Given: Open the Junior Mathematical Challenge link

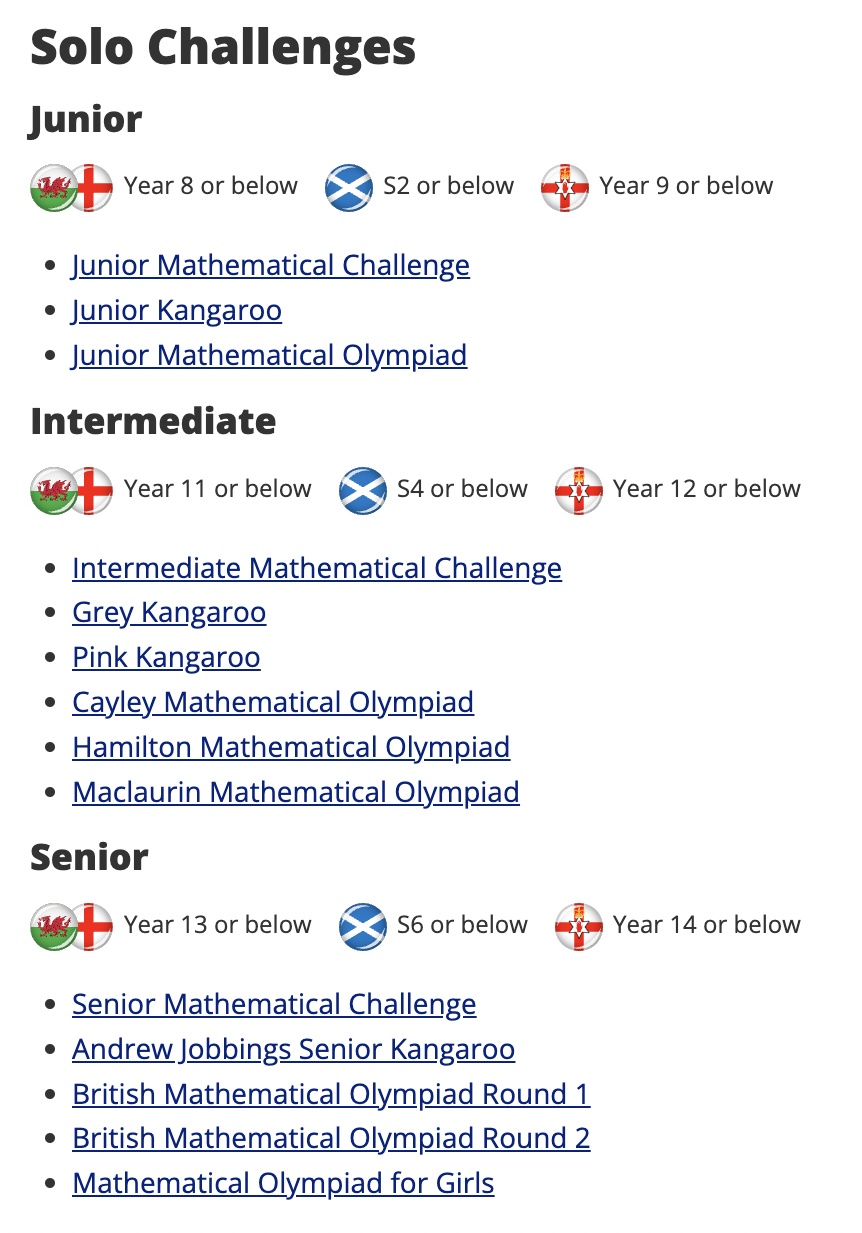Looking at the screenshot, I should coord(270,266).
